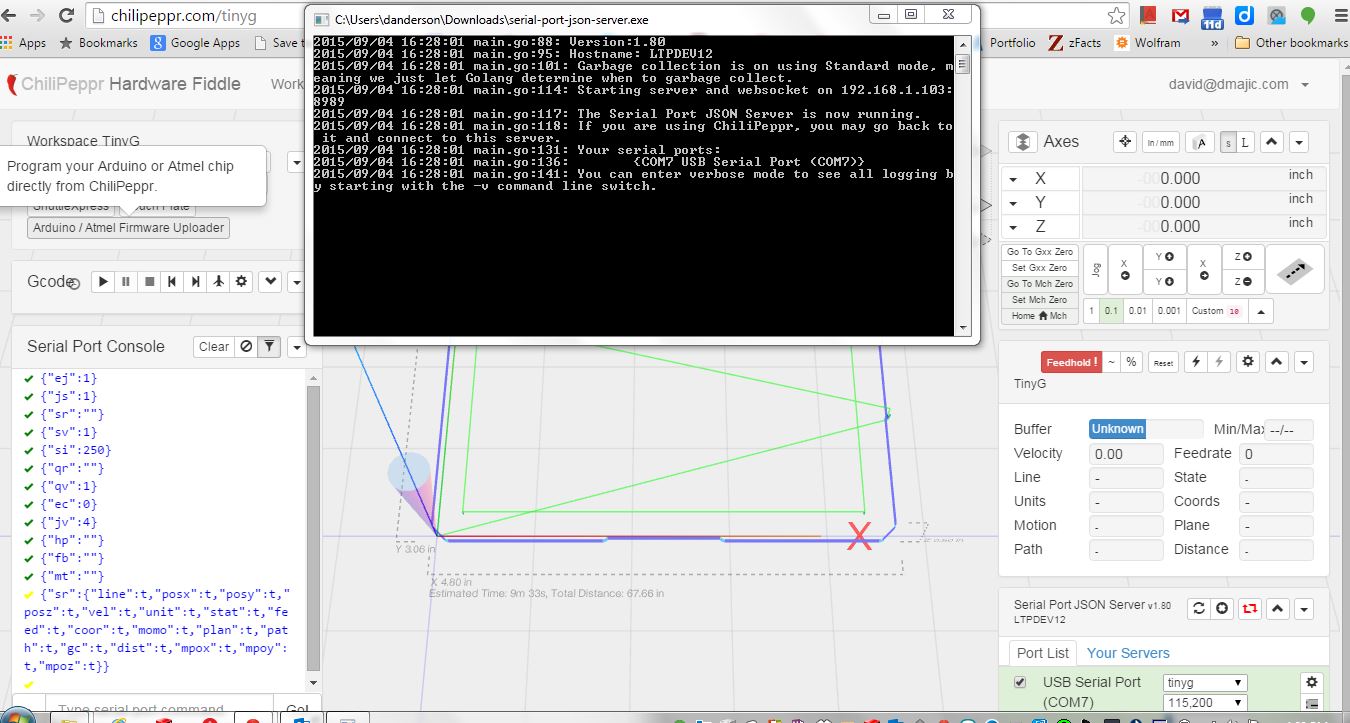This screenshot has height=723, width=1350.
Task: Click the crosshair icon in Axes panel
Action: (1125, 142)
